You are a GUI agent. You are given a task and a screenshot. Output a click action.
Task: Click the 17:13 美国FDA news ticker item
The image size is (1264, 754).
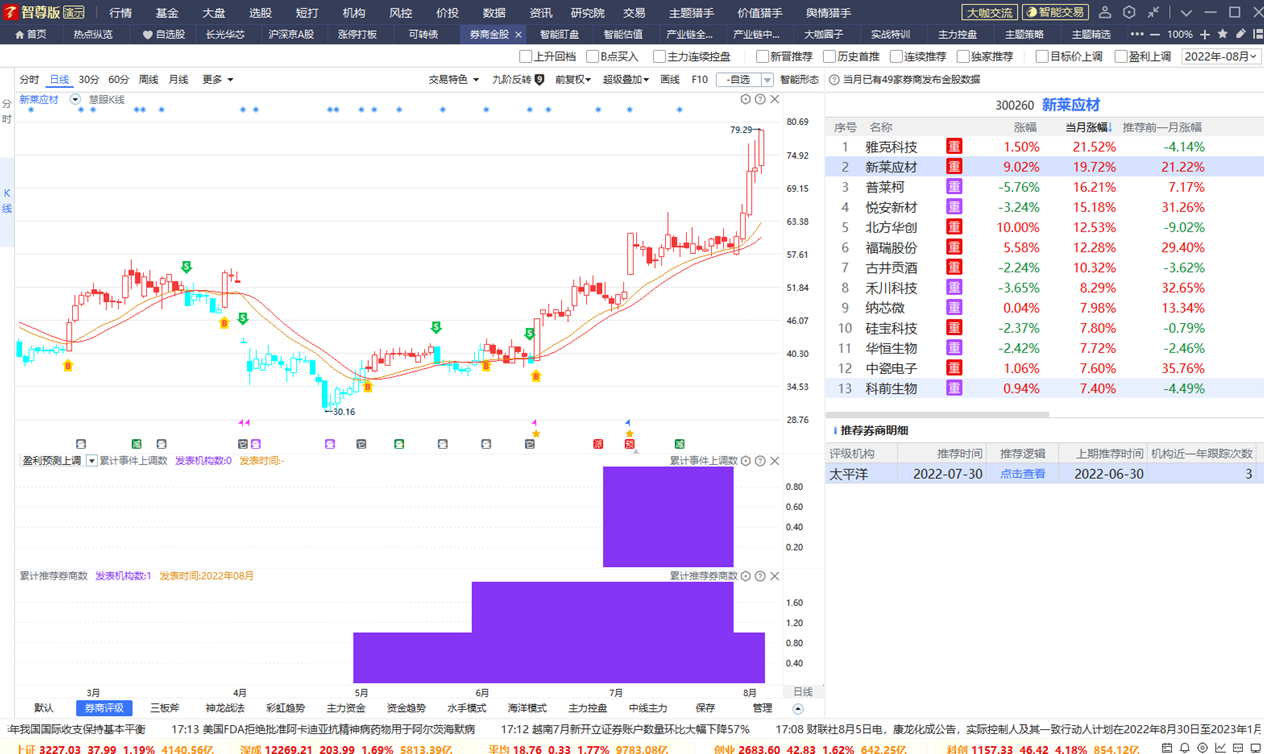(x=323, y=729)
